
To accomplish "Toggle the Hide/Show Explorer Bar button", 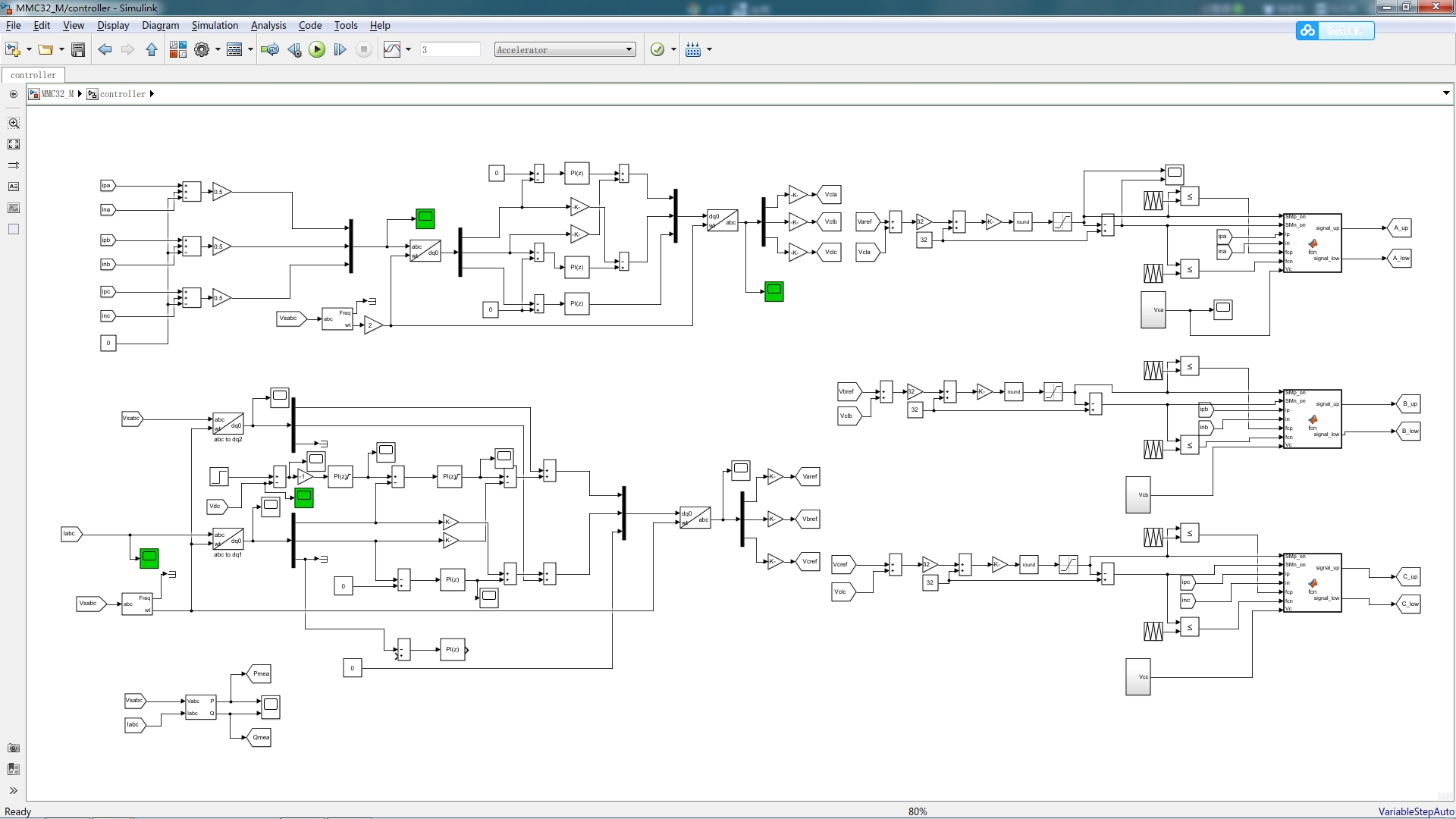I will tap(14, 94).
